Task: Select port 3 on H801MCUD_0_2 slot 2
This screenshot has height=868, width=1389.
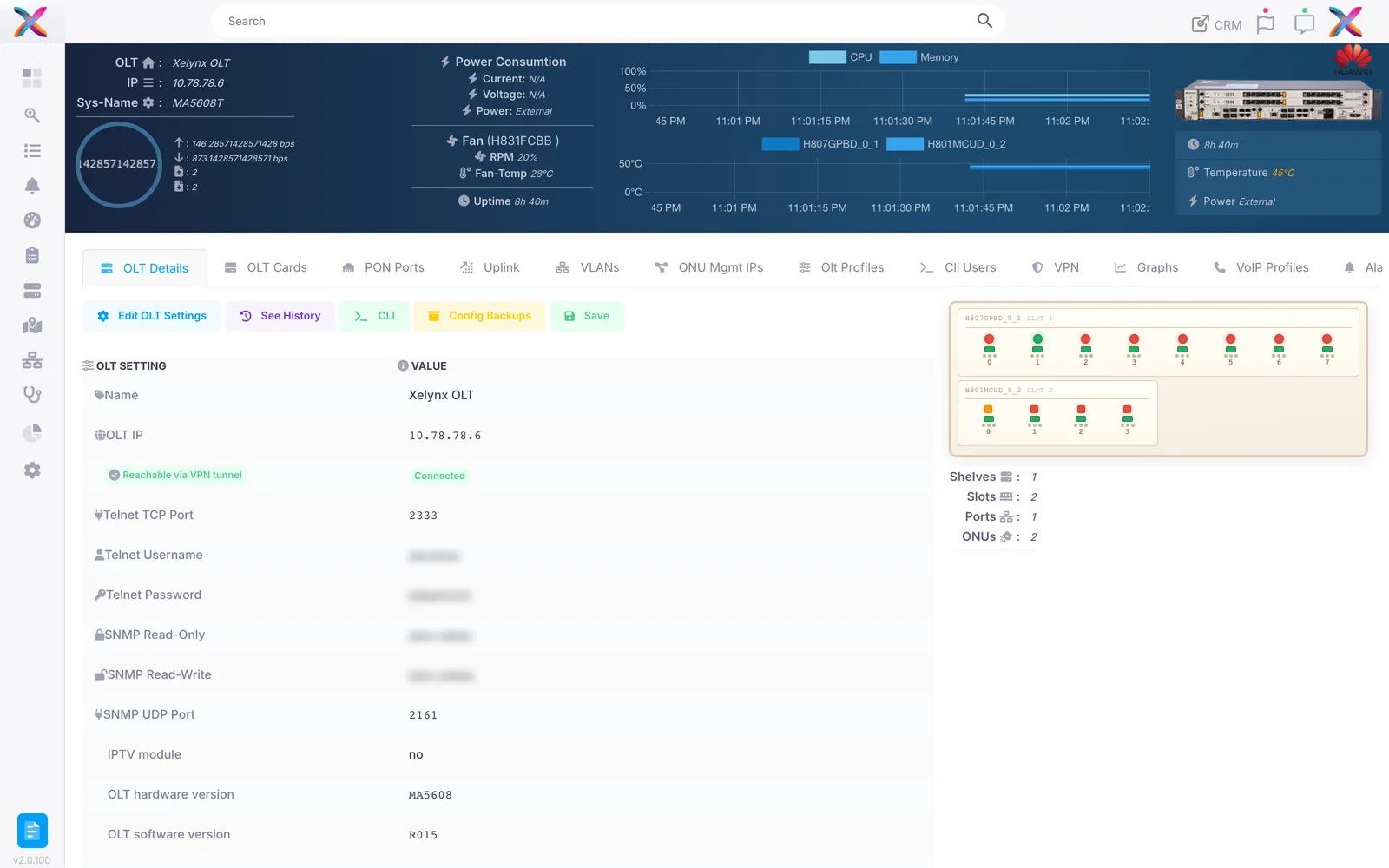Action: pos(1127,418)
